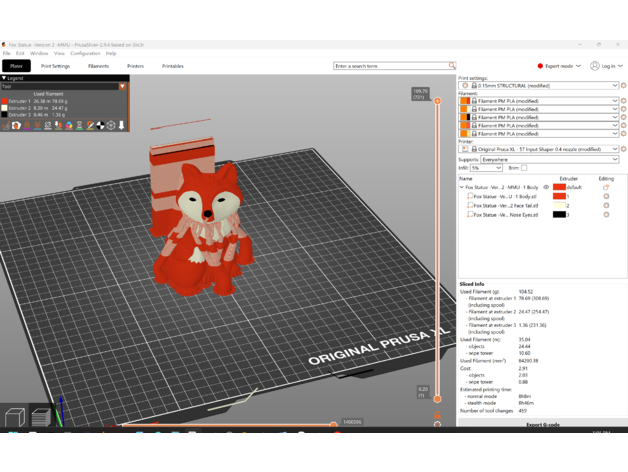The width and height of the screenshot is (628, 472).
Task: Collapse the Legend panel triangle
Action: 4,78
